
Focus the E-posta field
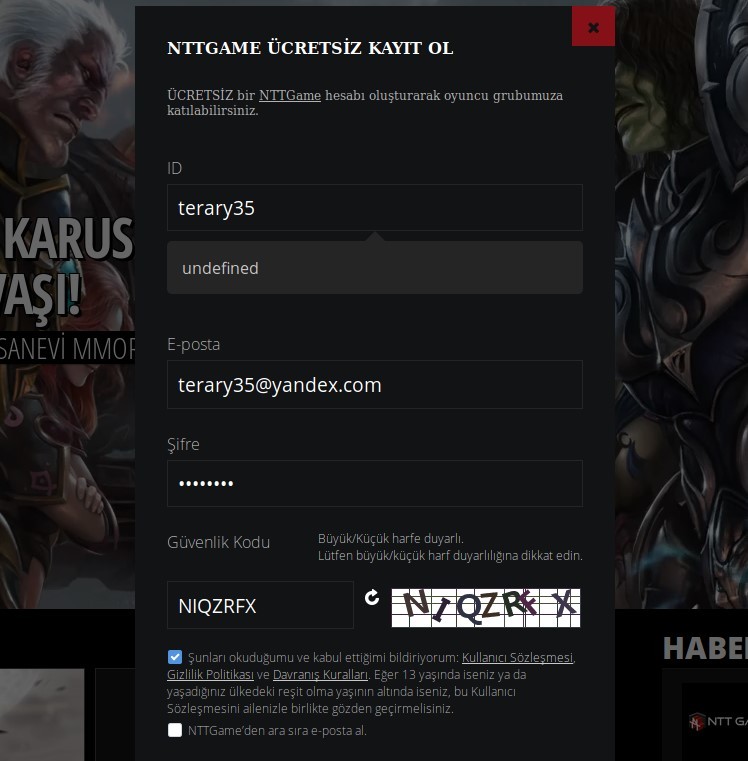point(375,384)
